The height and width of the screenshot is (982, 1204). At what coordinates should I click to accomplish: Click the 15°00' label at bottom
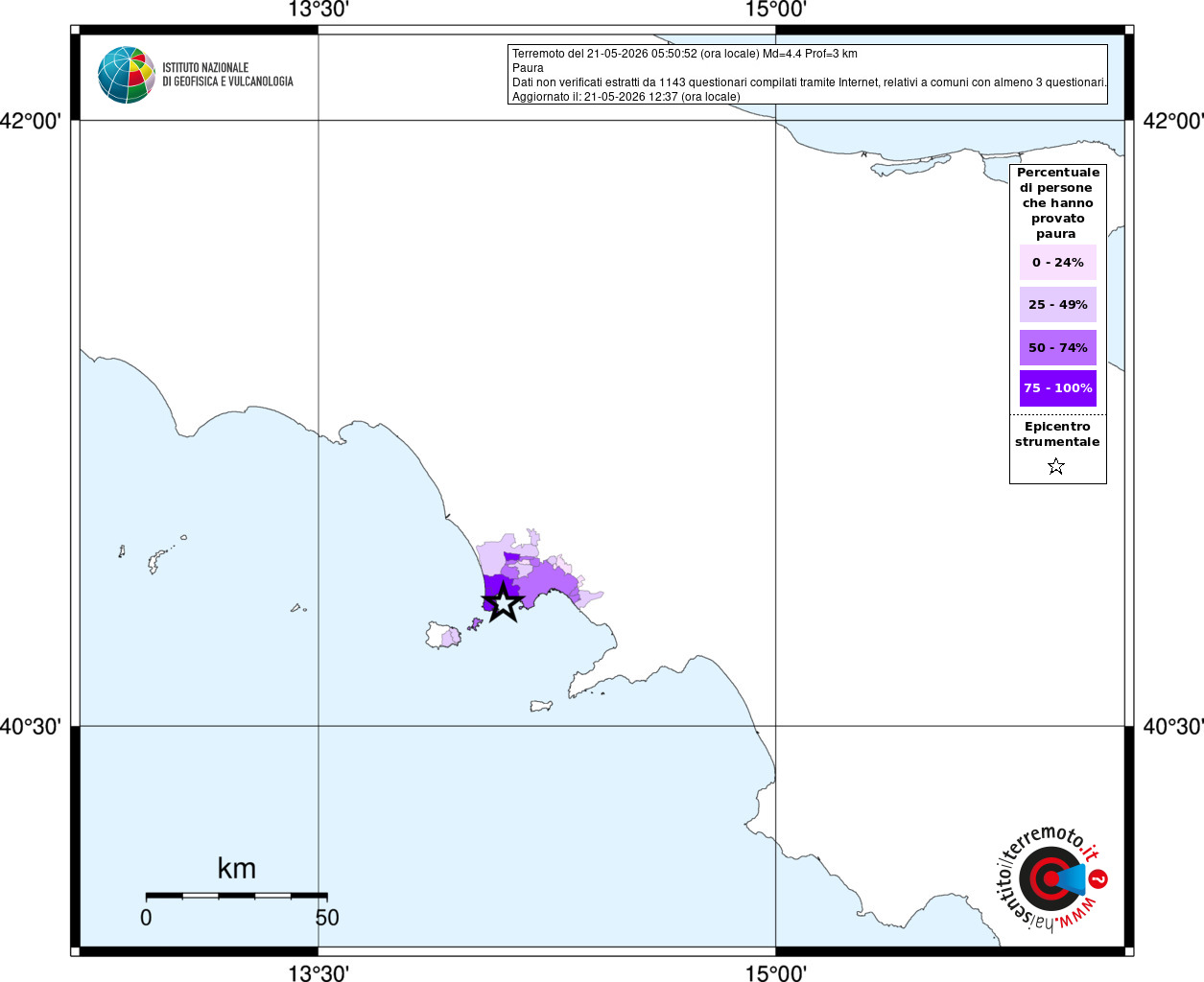(776, 973)
